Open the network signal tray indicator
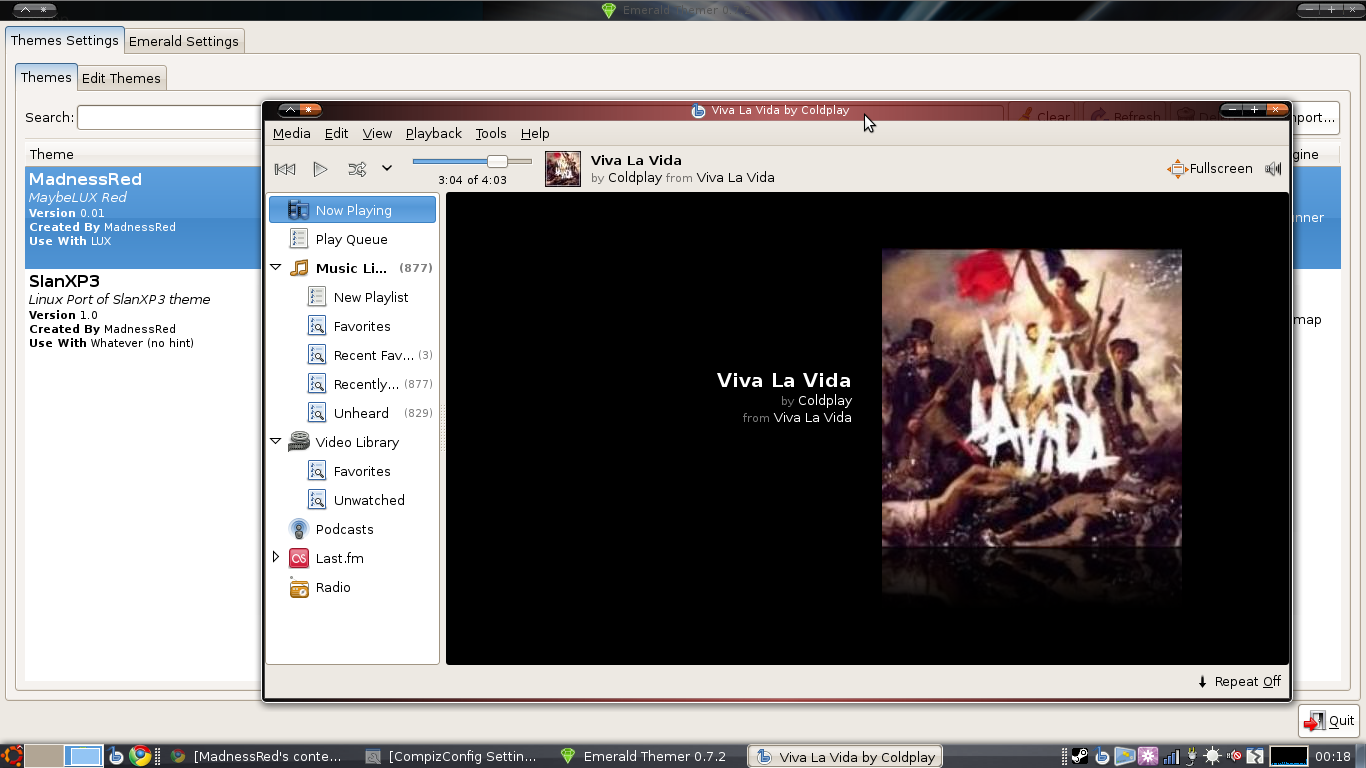This screenshot has height=768, width=1366. (x=1171, y=756)
